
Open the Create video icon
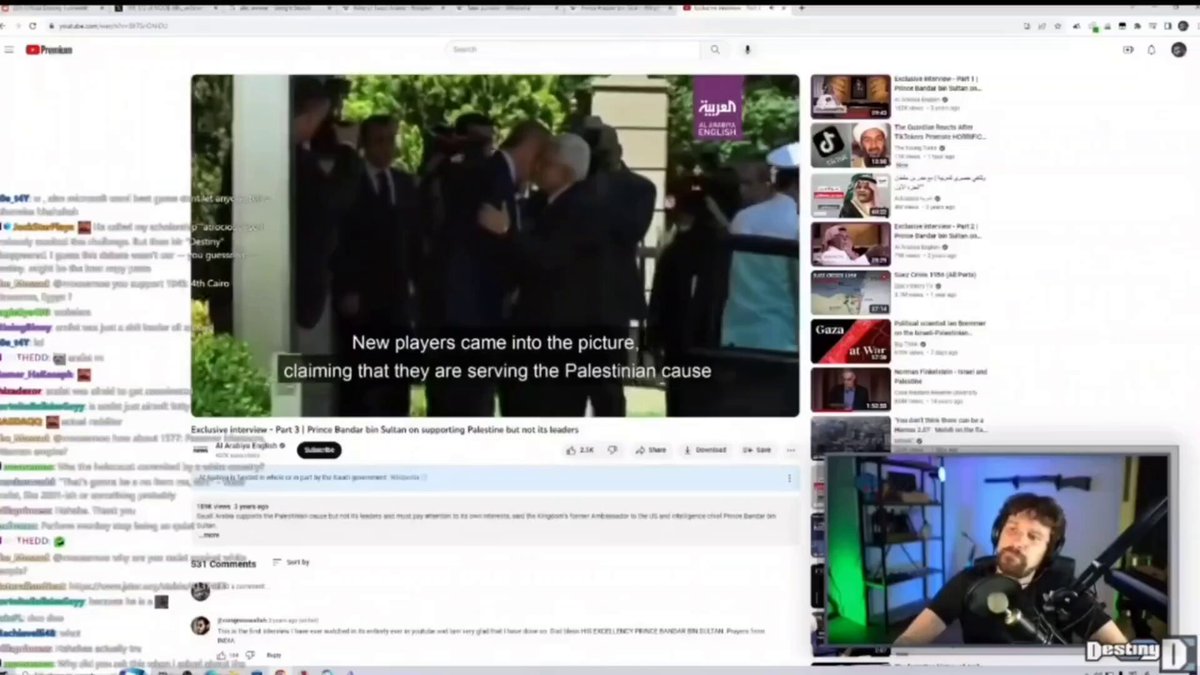click(1128, 49)
